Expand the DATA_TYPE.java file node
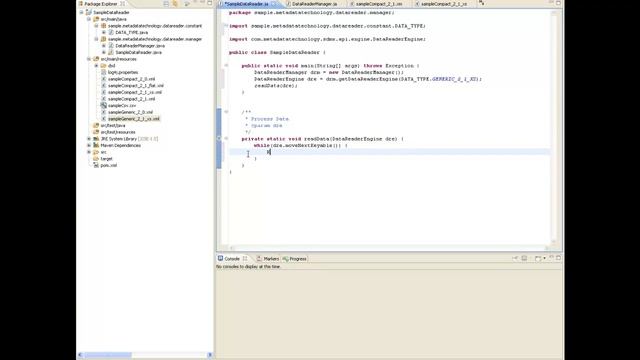Image resolution: width=640 pixels, height=360 pixels. tap(104, 32)
